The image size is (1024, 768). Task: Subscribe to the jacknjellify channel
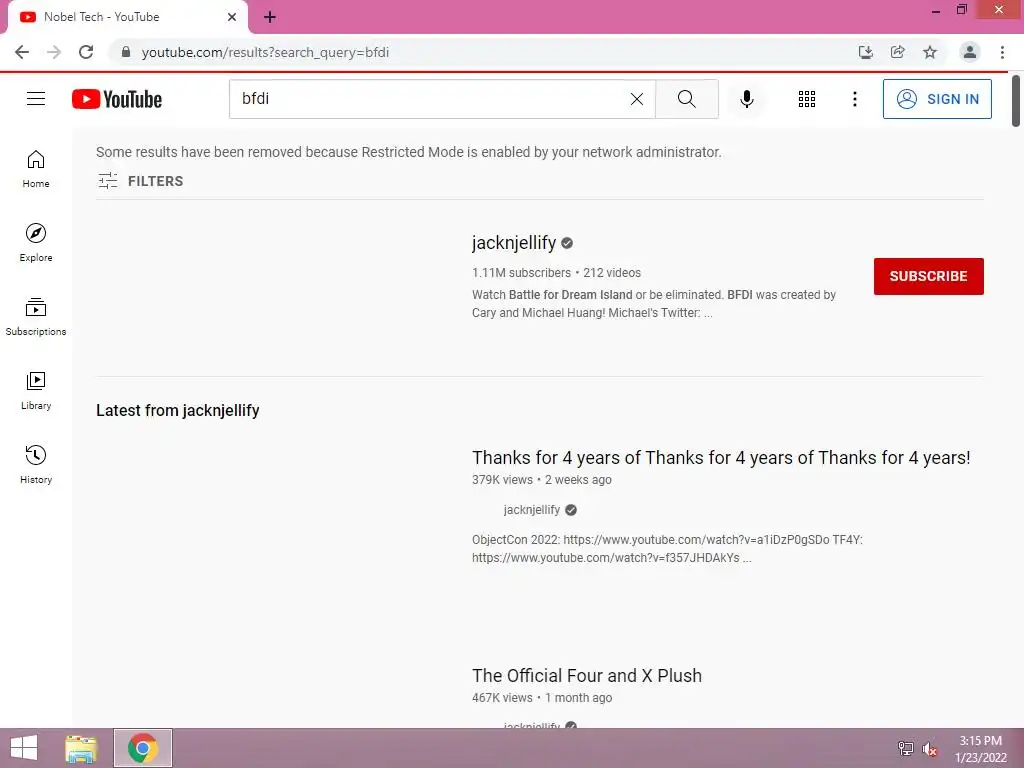click(928, 276)
